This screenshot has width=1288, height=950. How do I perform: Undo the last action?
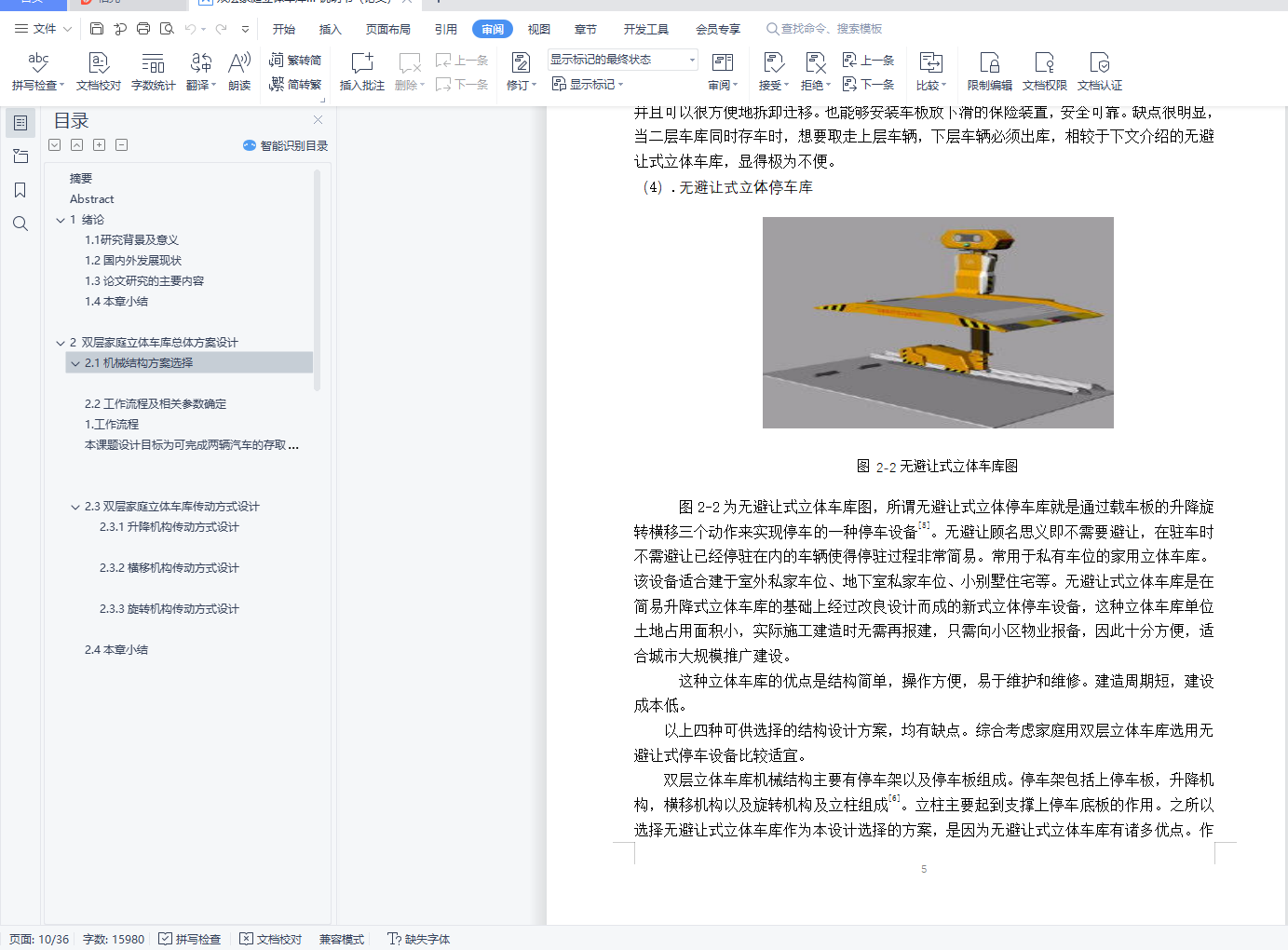[190, 29]
